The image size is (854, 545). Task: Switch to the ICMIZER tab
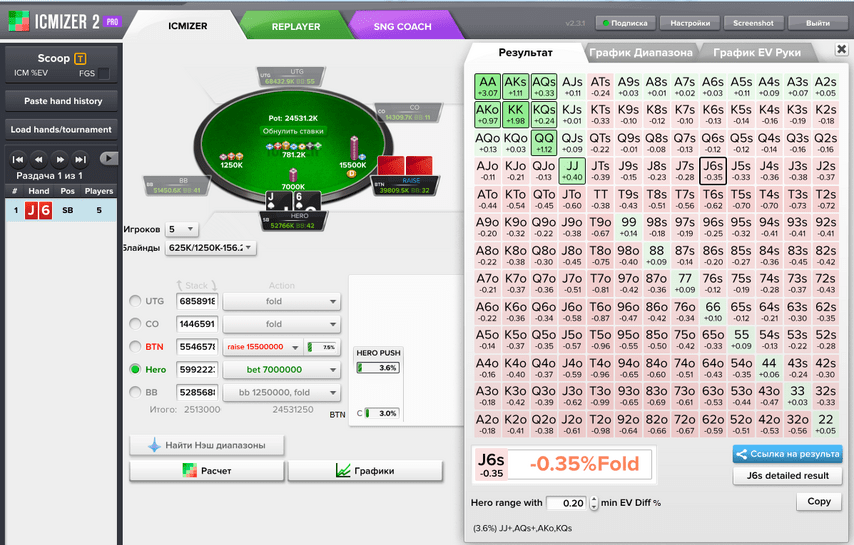coord(187,26)
